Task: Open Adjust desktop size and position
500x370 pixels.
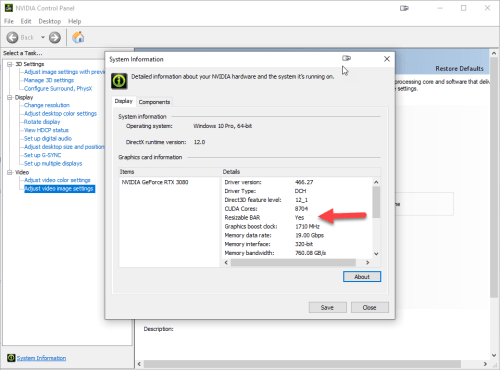Action: coord(64,147)
